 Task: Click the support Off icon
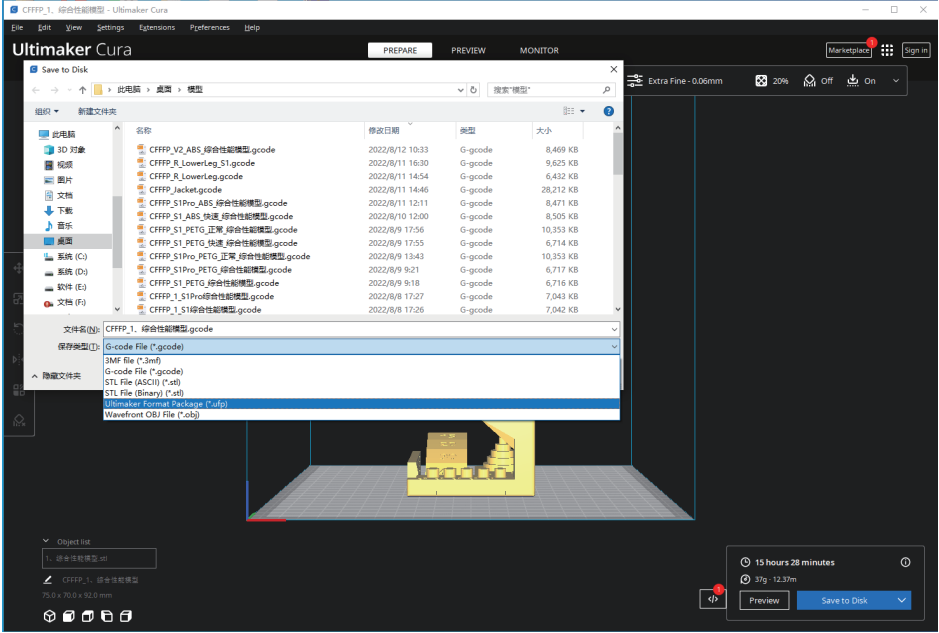tap(810, 81)
